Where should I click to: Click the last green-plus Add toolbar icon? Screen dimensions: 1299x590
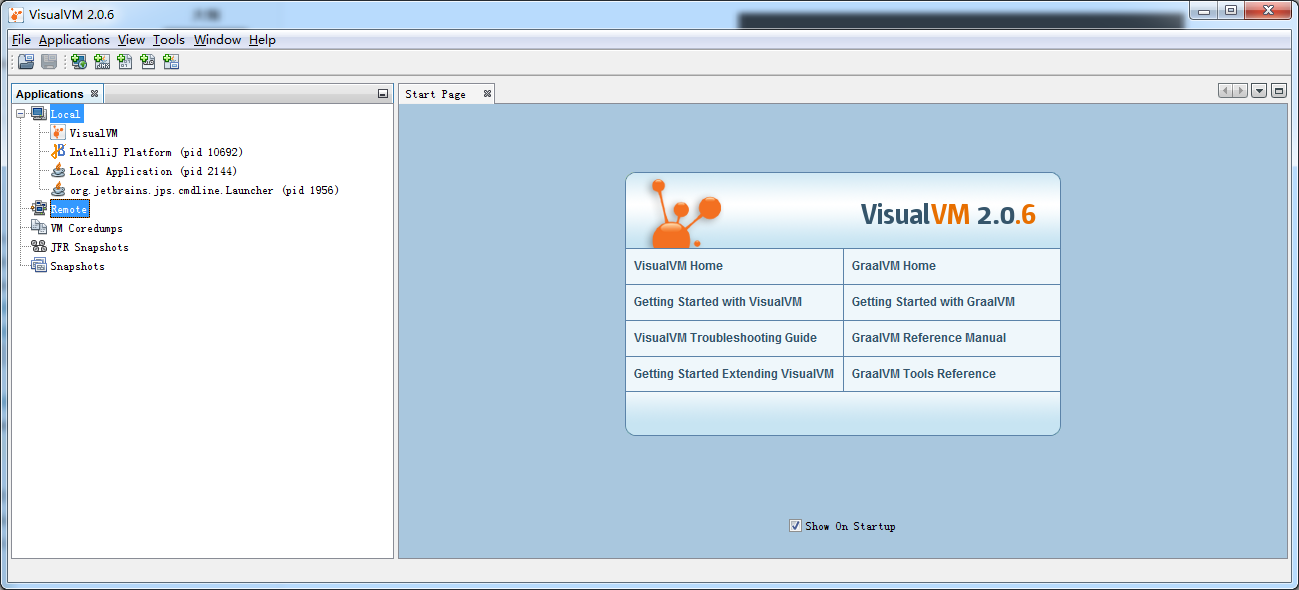click(171, 62)
